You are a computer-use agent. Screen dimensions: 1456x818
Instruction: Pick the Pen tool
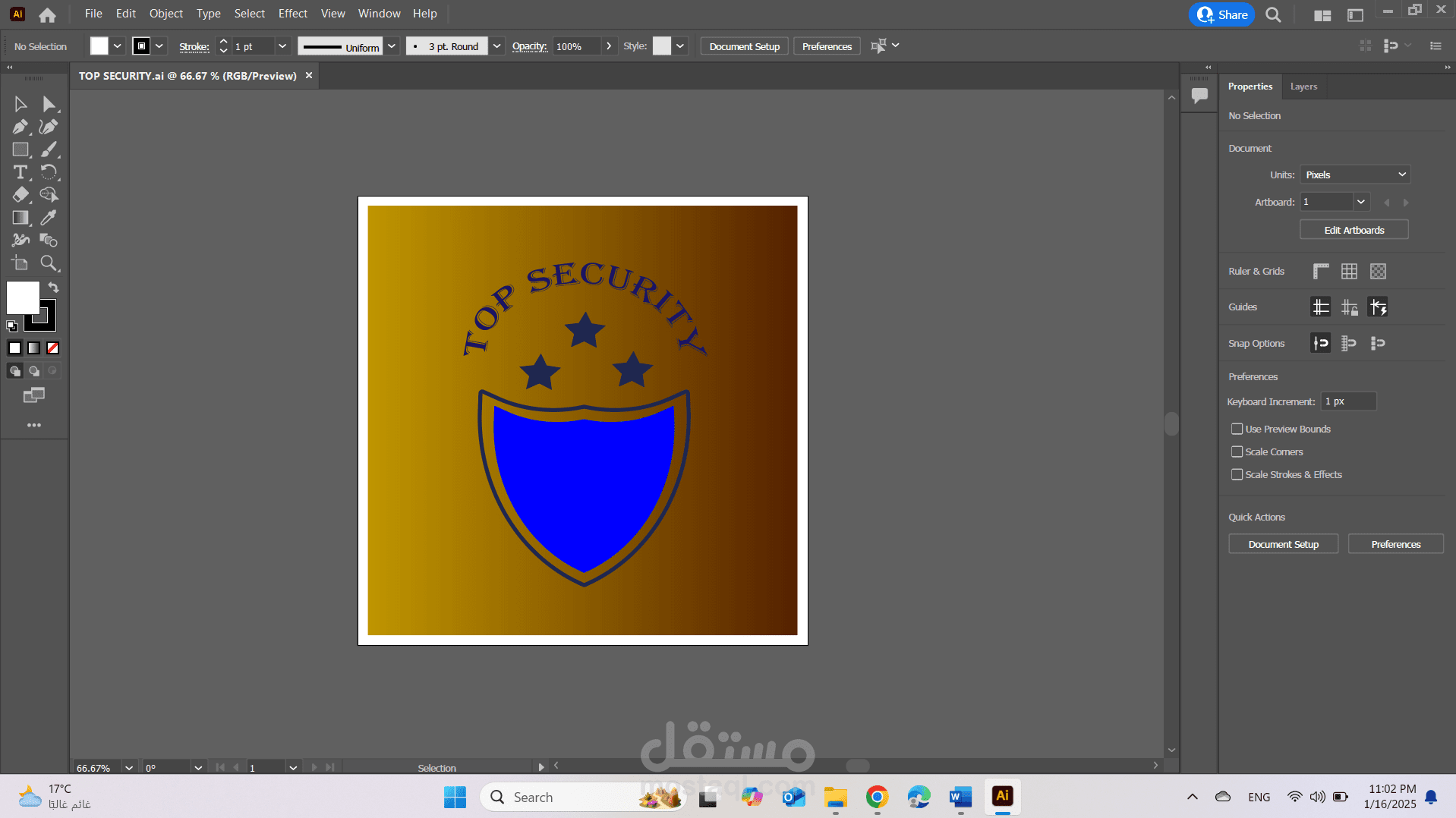click(x=20, y=127)
